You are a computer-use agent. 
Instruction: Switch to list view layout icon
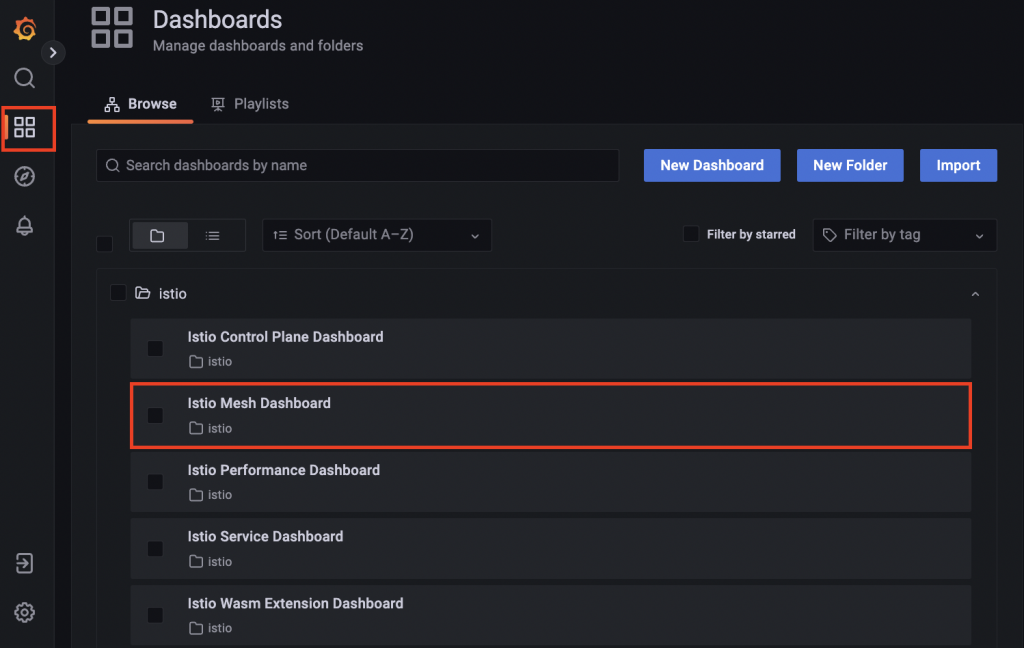(212, 235)
